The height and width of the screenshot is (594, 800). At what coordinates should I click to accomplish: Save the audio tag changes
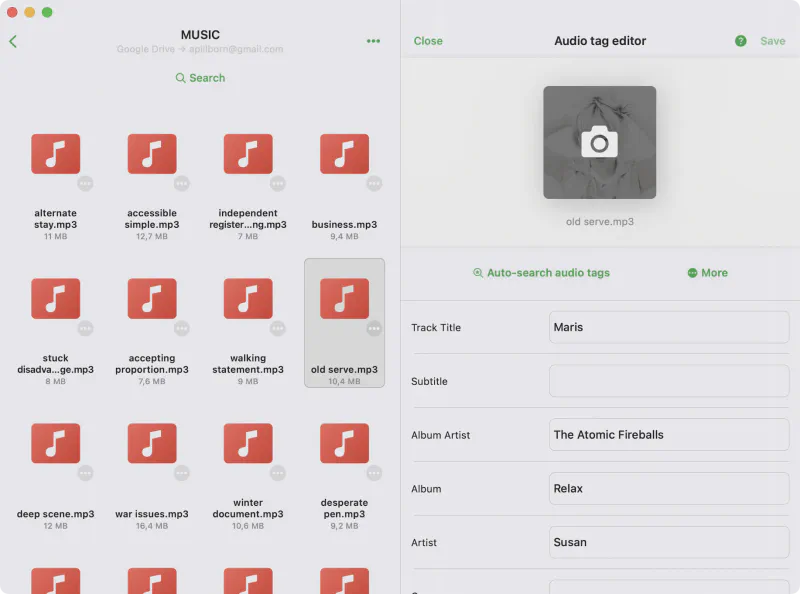772,41
